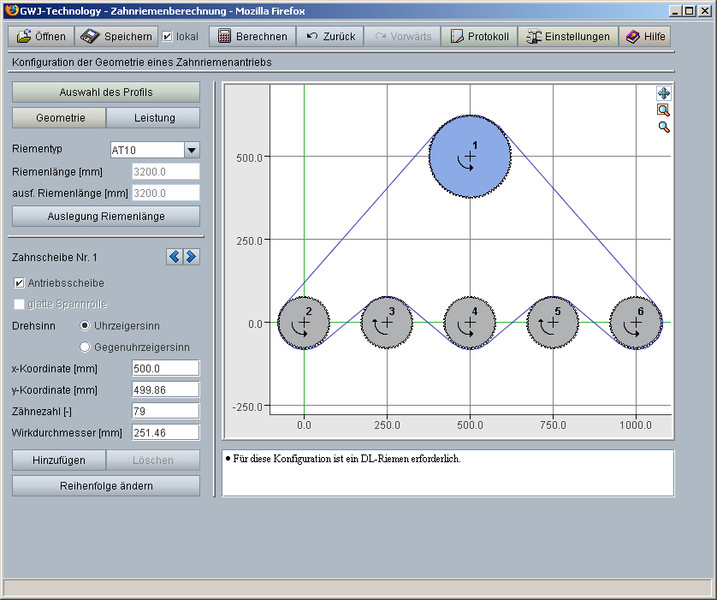This screenshot has width=717, height=600.
Task: Switch to the Leistung tab
Action: [153, 118]
